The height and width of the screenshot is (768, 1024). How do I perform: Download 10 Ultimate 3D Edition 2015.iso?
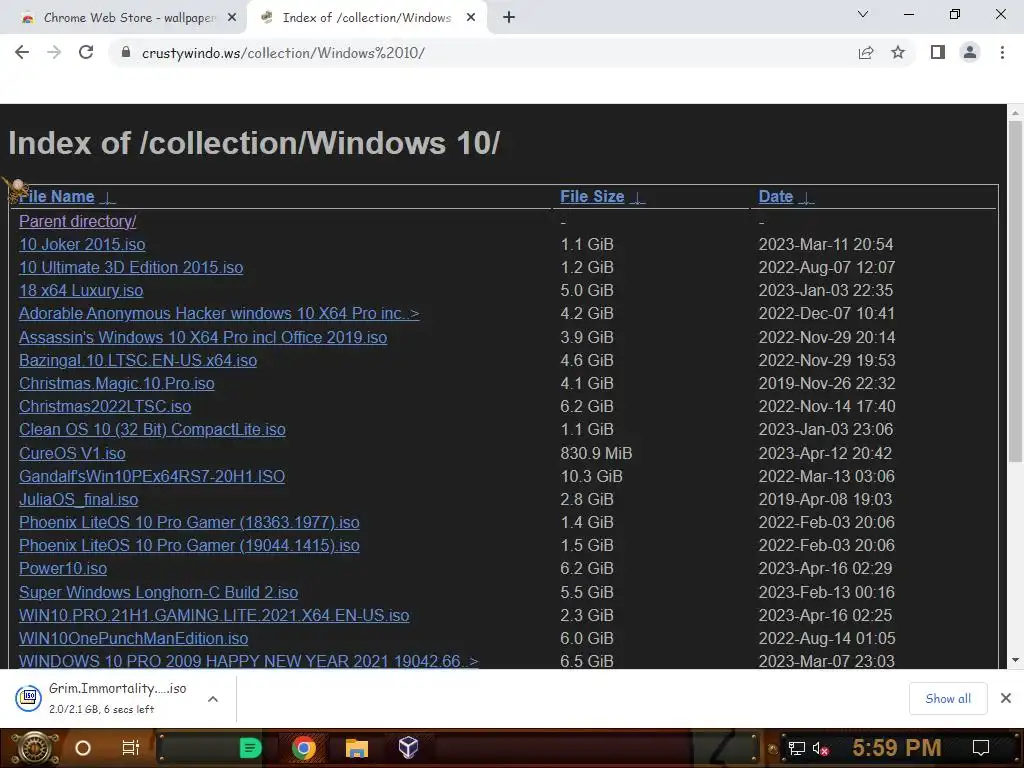131,267
